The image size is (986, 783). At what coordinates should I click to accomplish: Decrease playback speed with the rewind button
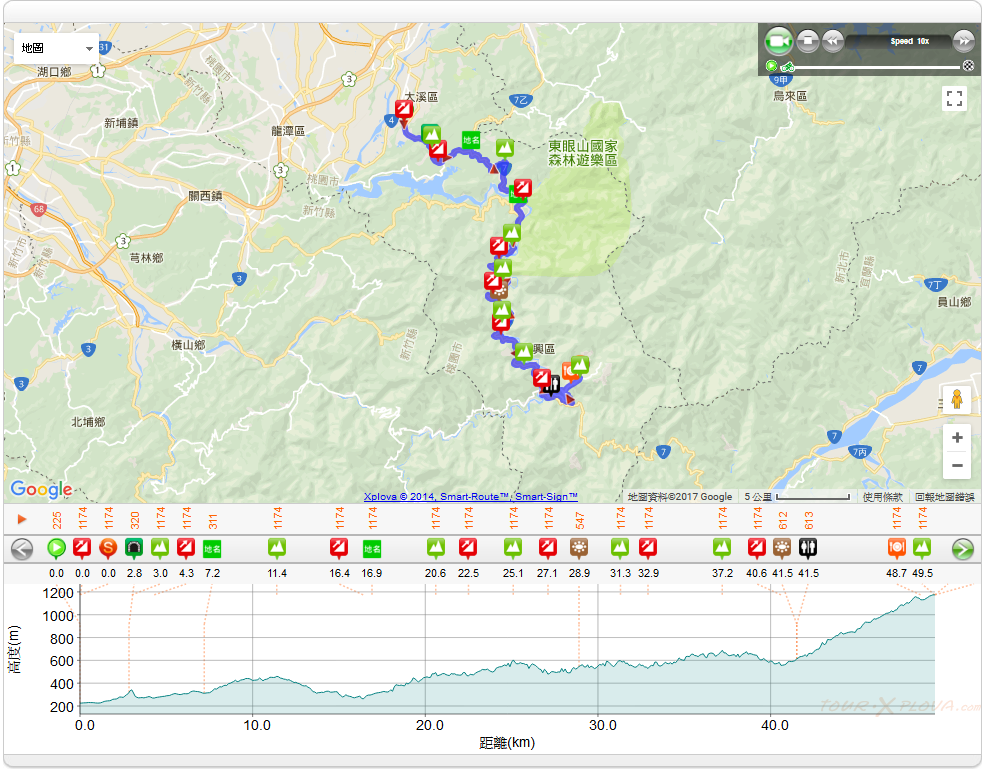pos(832,42)
